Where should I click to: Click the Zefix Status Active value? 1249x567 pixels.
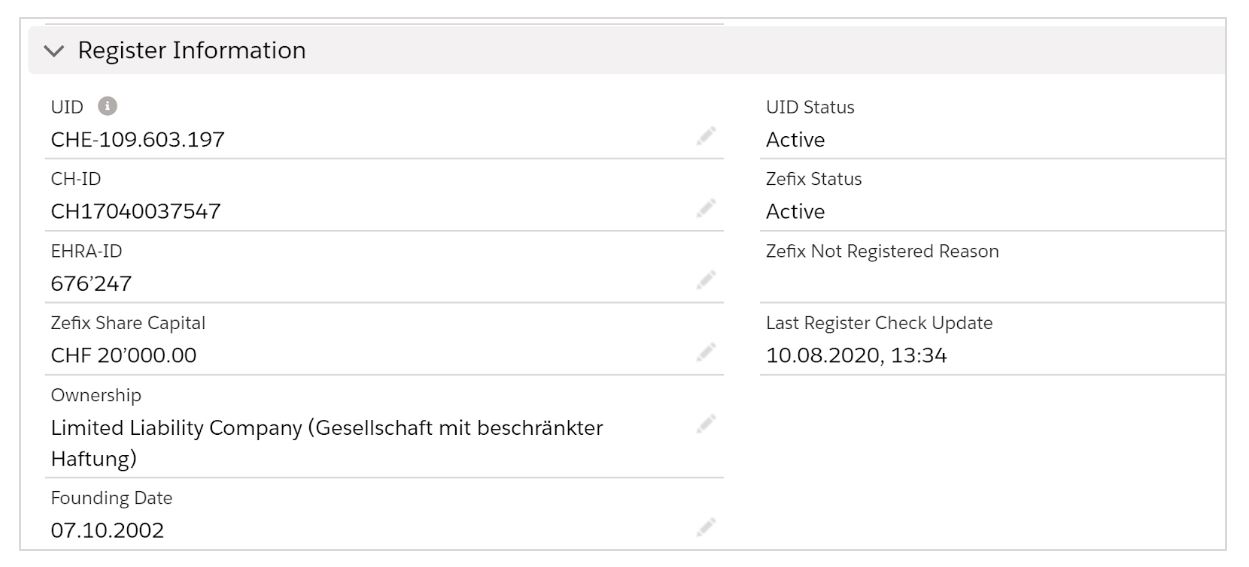pos(795,212)
